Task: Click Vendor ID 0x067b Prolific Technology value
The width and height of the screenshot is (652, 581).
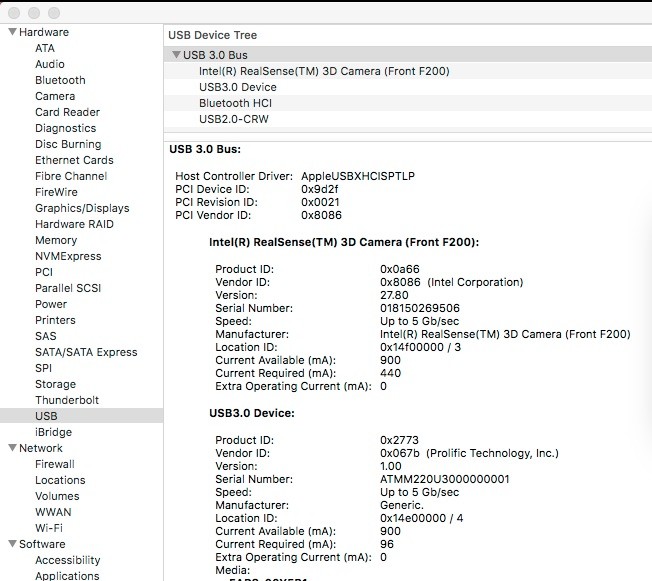Action: [469, 453]
